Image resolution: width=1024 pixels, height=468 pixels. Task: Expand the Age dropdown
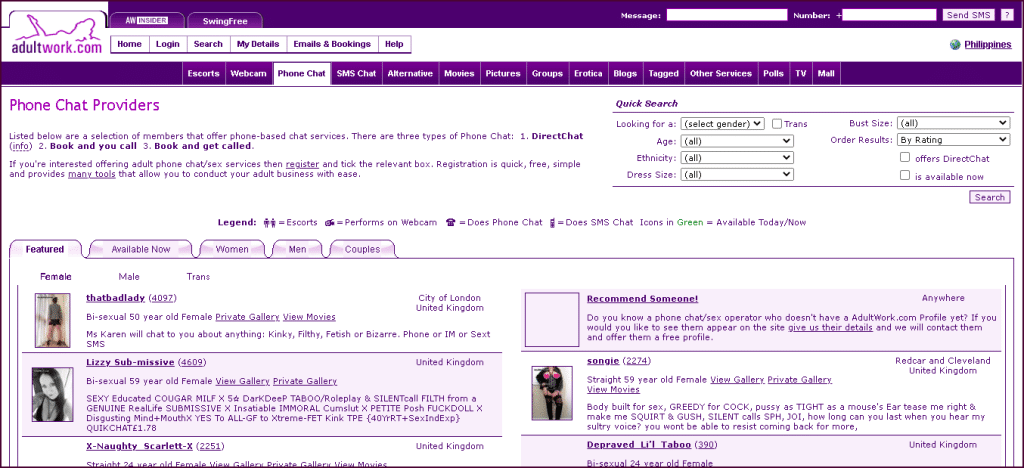tap(737, 141)
